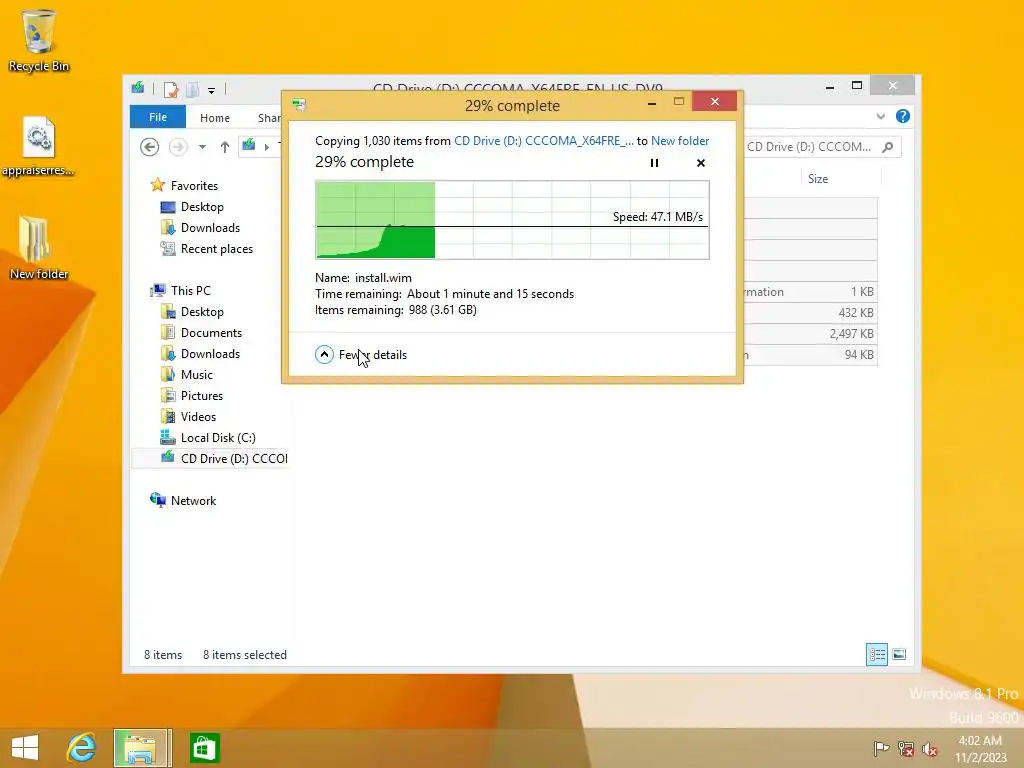Go up one folder level
Viewport: 1024px width, 768px height.
(225, 147)
